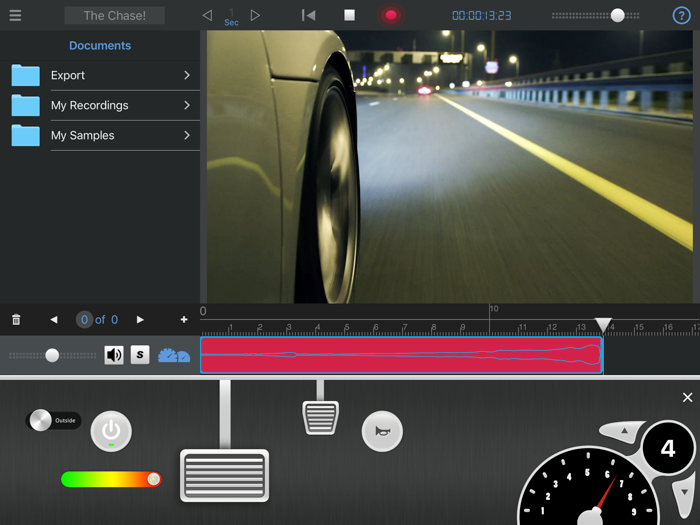Start recording with red record button

point(391,16)
